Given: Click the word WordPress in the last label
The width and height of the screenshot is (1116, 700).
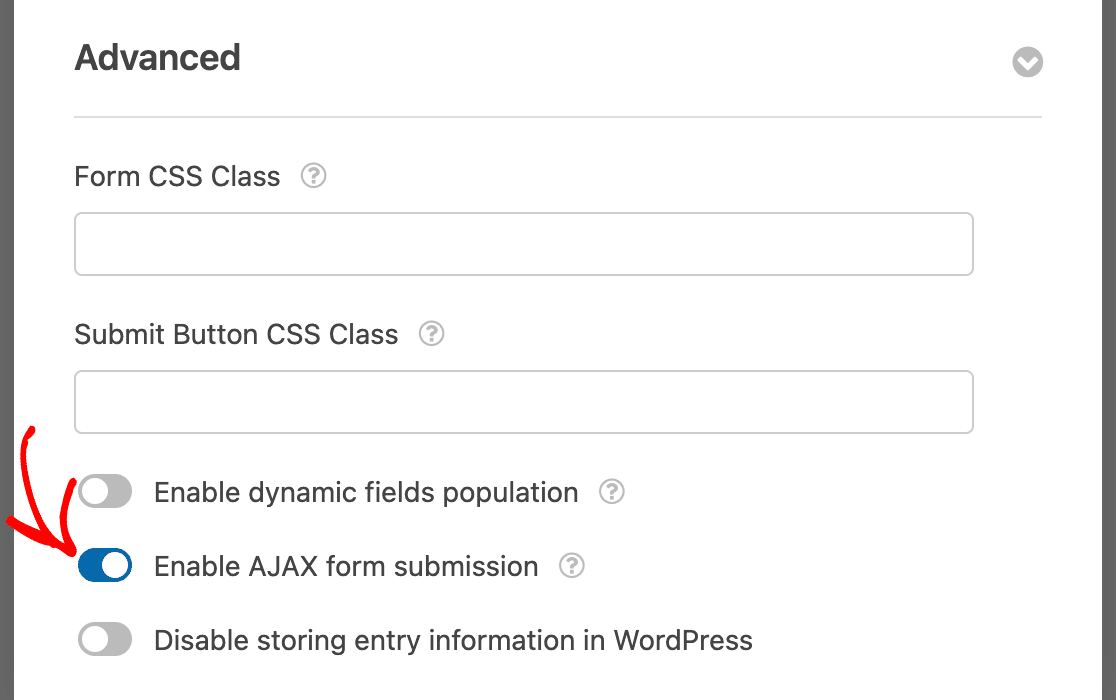Looking at the screenshot, I should [683, 641].
